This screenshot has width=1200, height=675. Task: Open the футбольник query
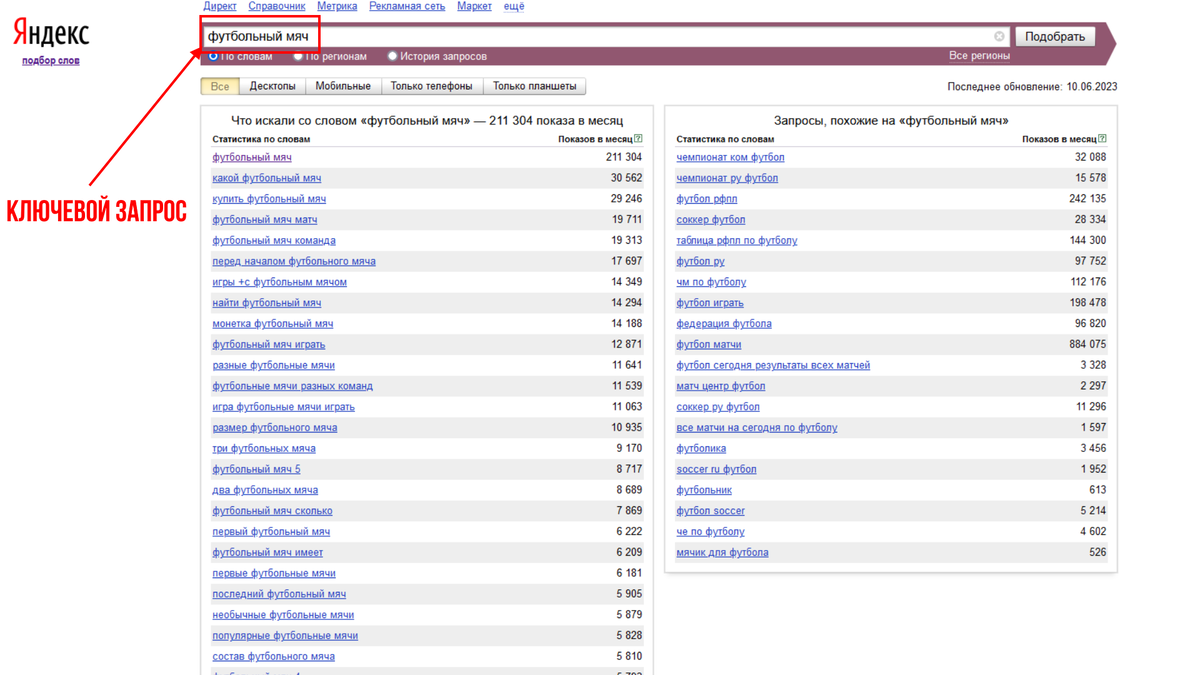(704, 490)
